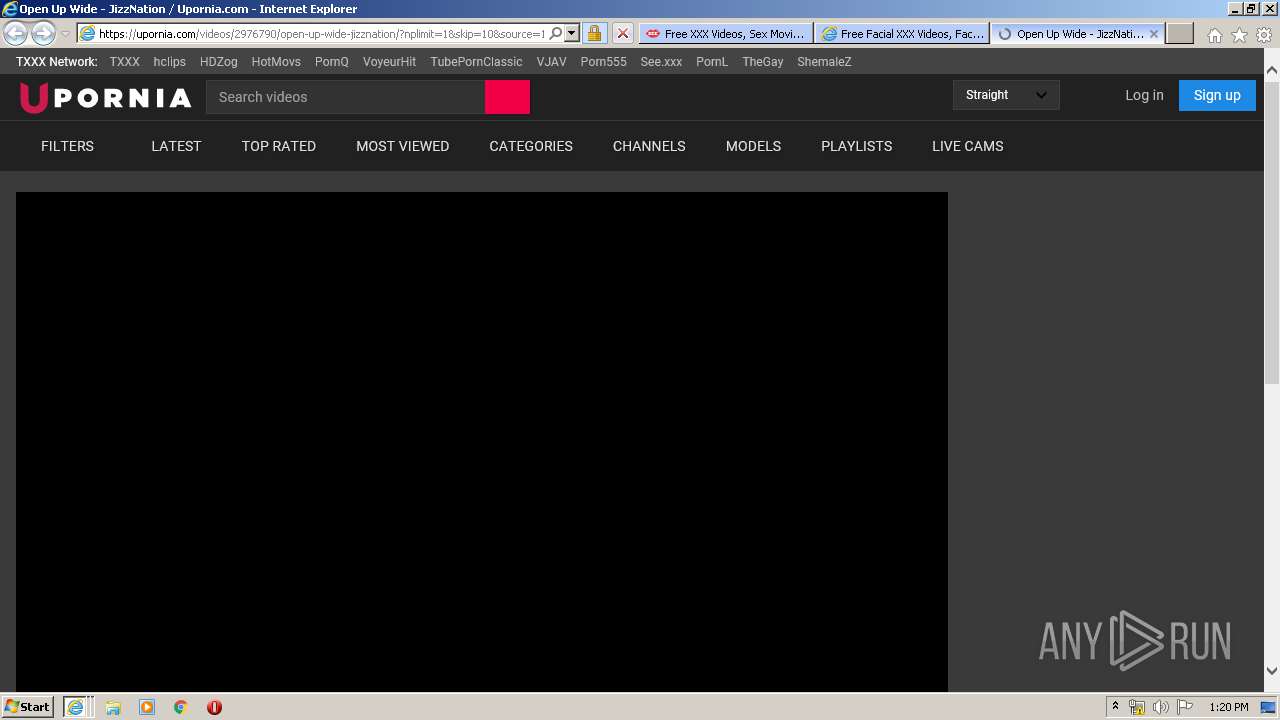
Task: Open the CATEGORIES page
Action: (x=531, y=146)
